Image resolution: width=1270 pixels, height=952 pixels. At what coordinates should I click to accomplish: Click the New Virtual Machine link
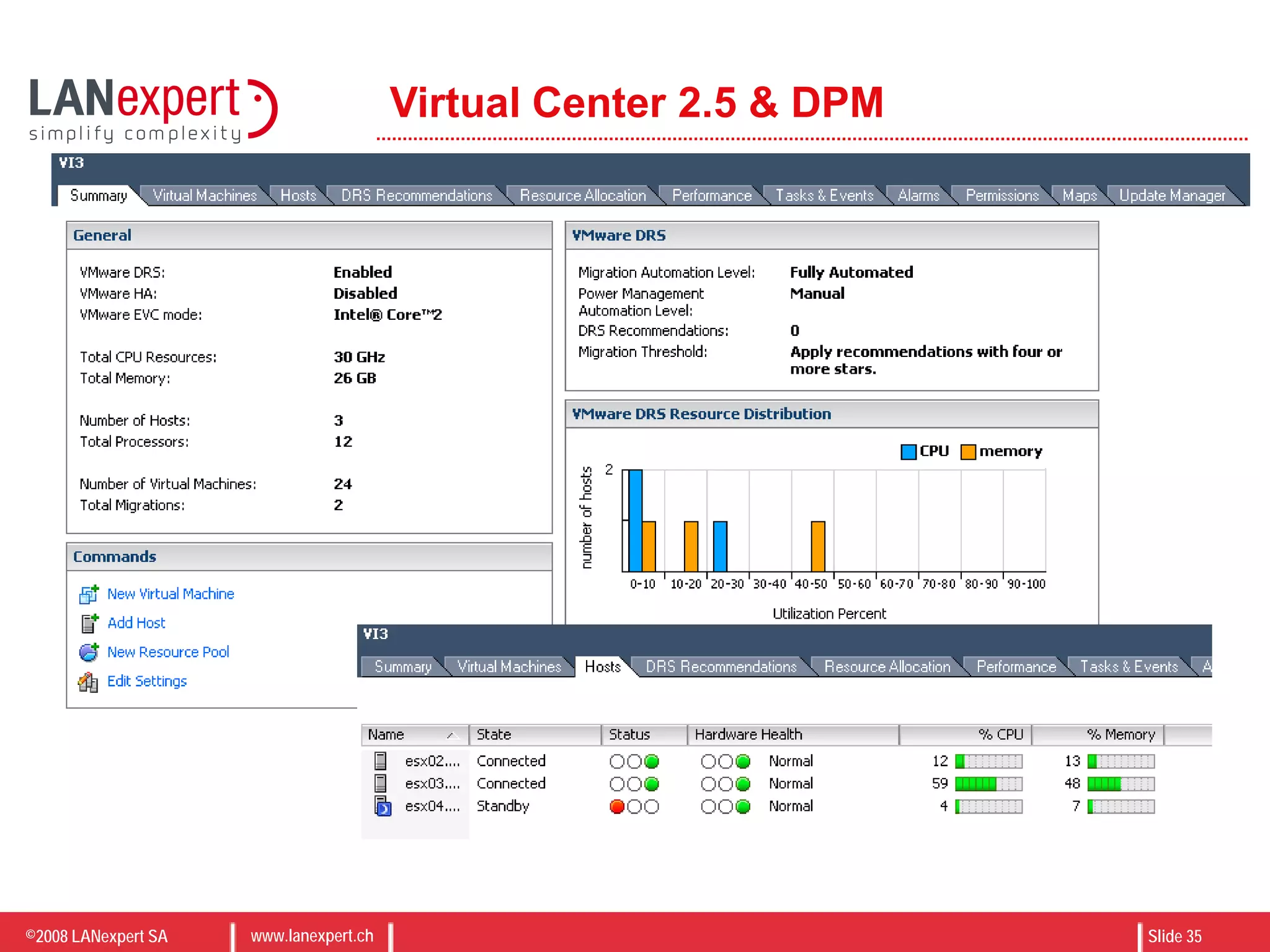click(171, 594)
